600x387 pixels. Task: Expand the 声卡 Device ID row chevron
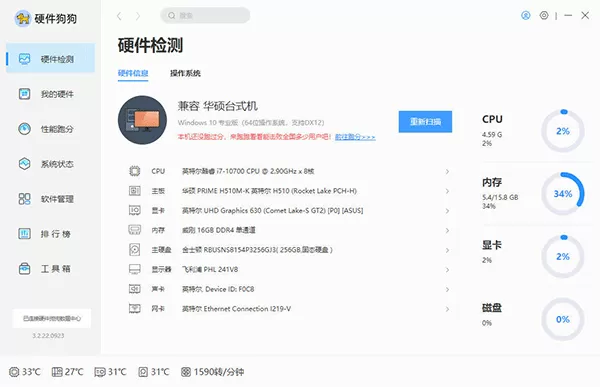[x=447, y=289]
